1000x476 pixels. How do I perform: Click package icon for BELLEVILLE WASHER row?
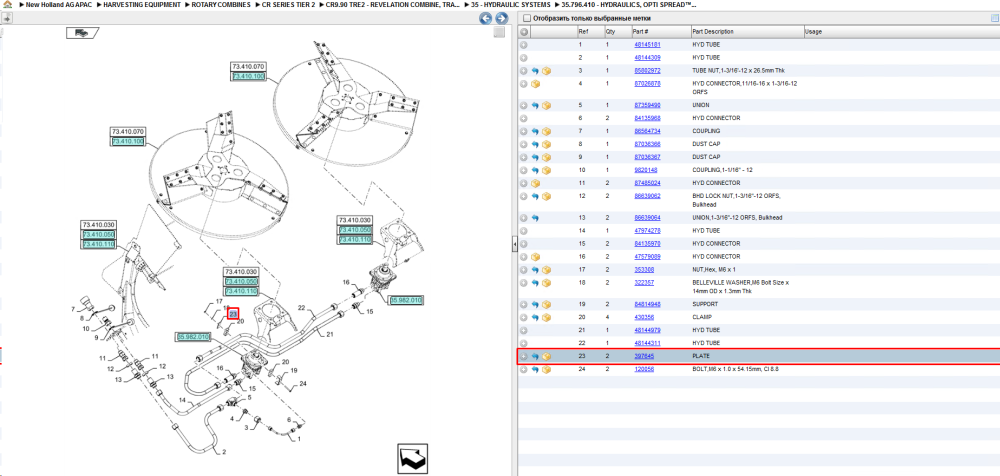click(x=547, y=283)
